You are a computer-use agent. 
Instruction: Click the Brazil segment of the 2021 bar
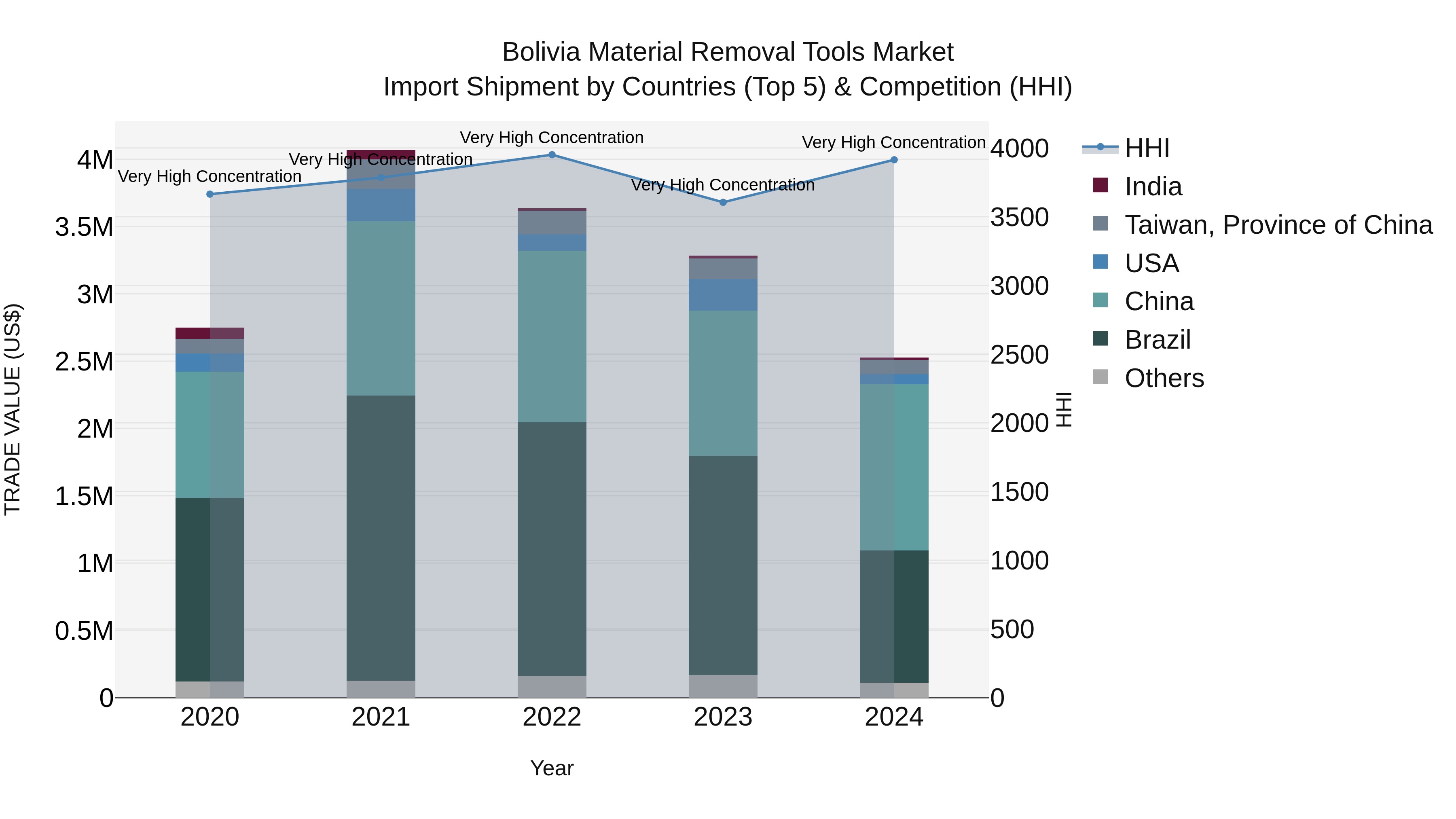click(x=381, y=538)
